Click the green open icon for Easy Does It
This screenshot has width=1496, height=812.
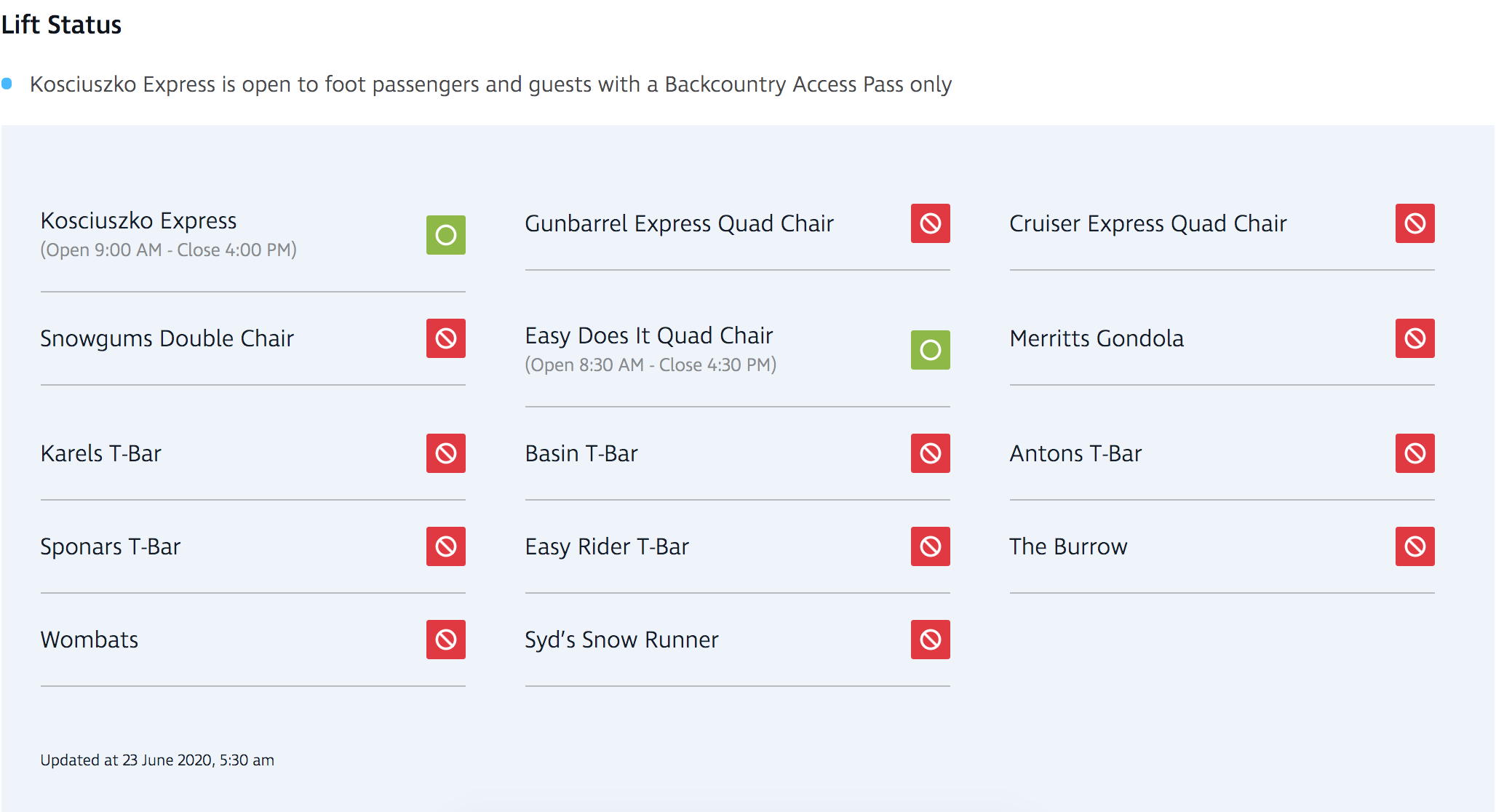930,350
